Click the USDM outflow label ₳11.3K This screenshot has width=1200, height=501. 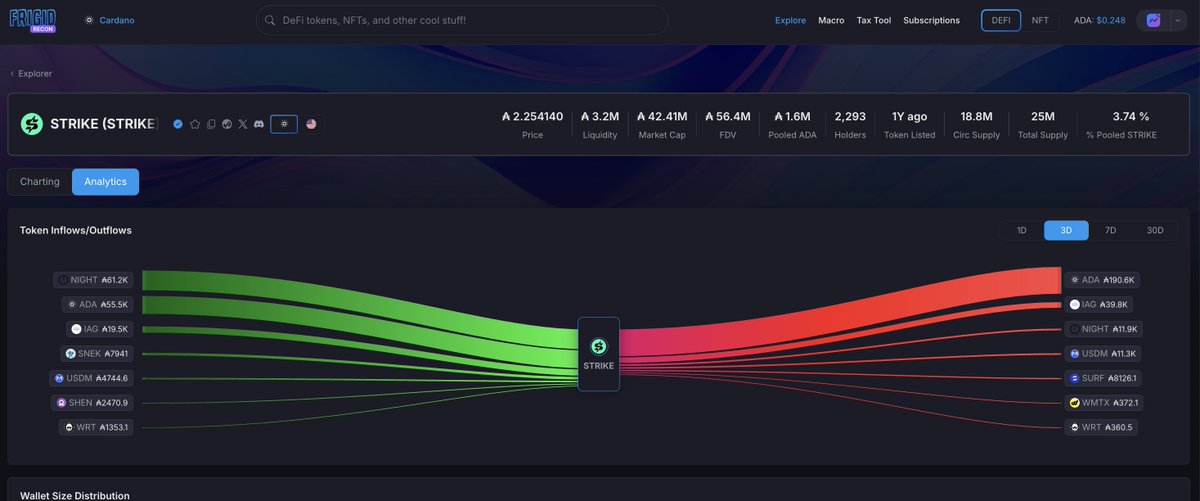click(x=1104, y=353)
